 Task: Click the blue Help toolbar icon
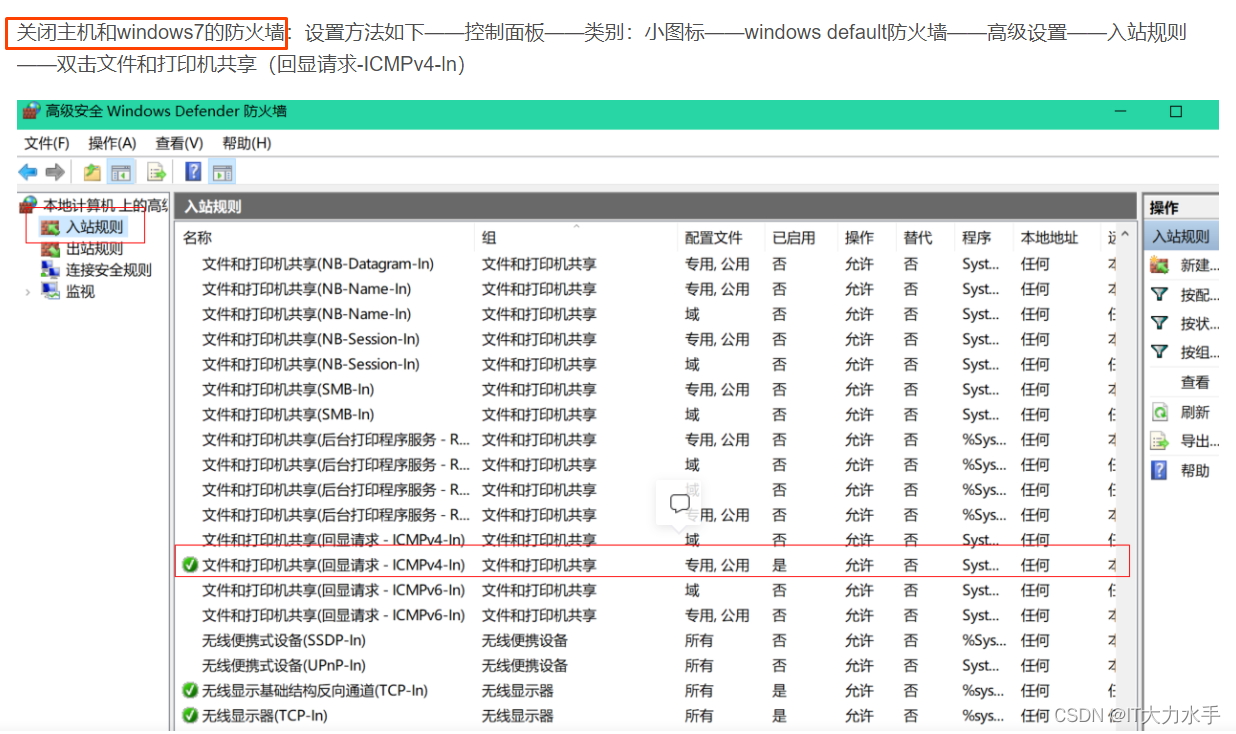[194, 172]
